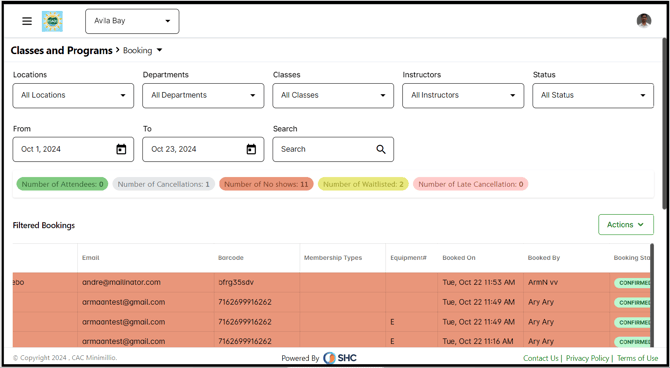Screen dimensions: 670x368
Task: Open the All Classes dropdown
Action: 333,95
